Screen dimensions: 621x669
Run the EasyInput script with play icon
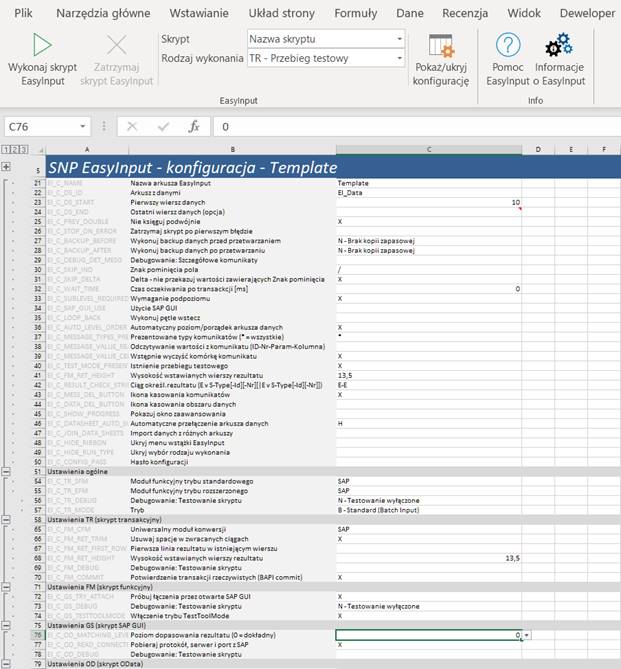[x=42, y=45]
